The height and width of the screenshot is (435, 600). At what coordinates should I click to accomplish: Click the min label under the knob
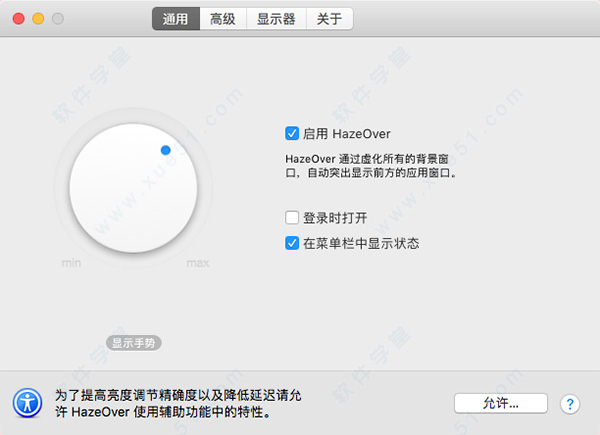[72, 263]
